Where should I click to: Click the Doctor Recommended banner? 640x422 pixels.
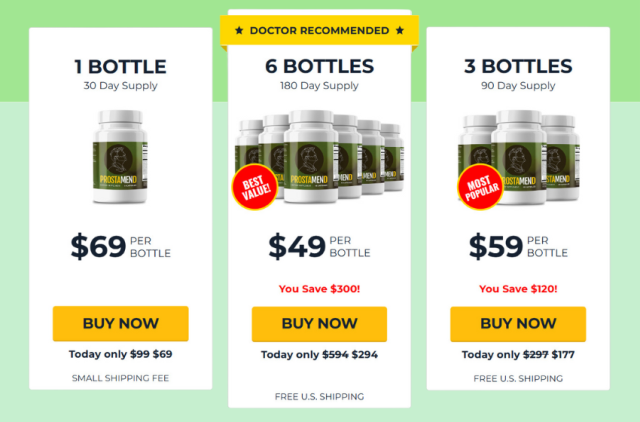[x=319, y=31]
